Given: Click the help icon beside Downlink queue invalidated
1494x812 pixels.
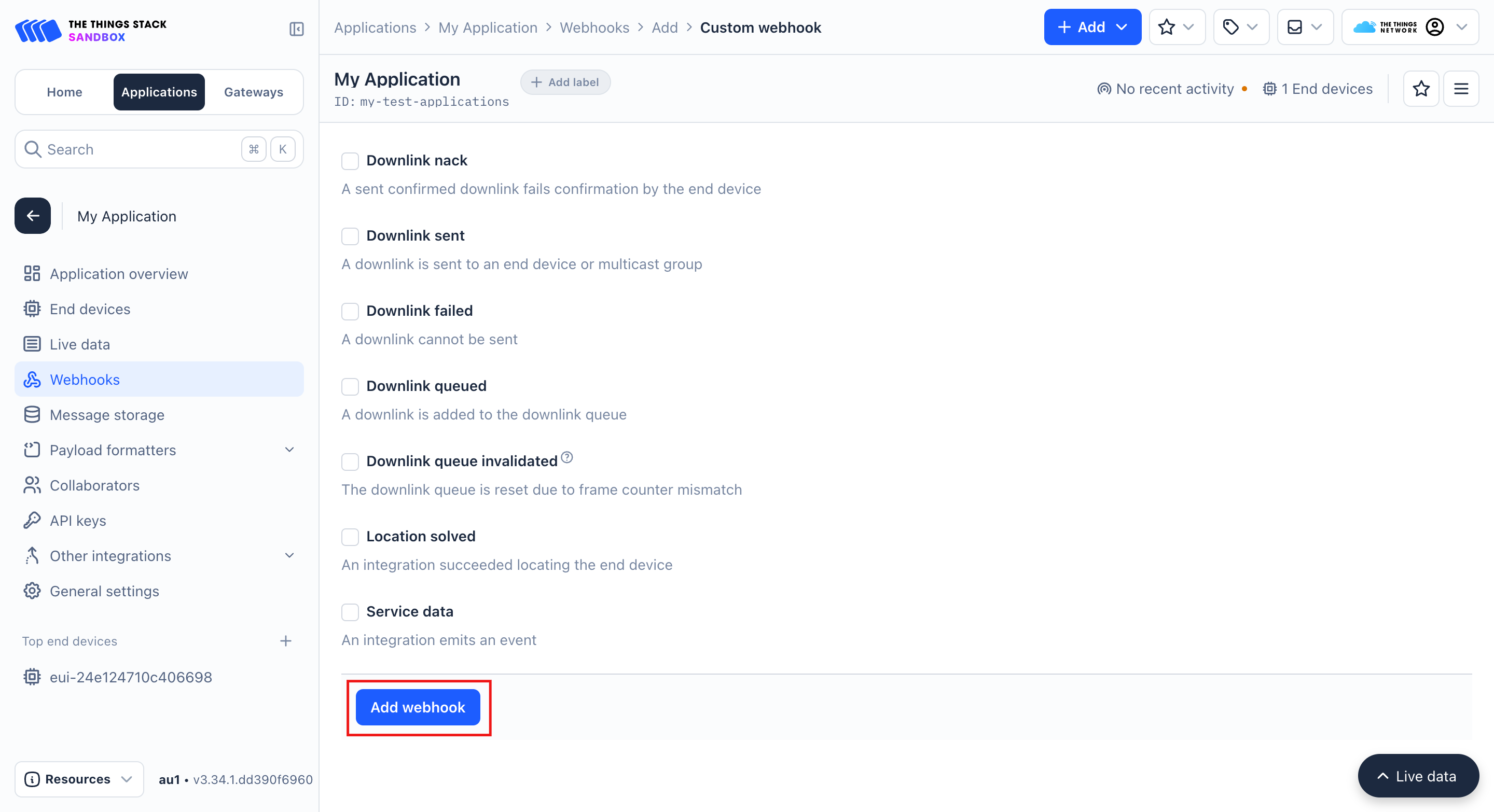Looking at the screenshot, I should (x=566, y=457).
